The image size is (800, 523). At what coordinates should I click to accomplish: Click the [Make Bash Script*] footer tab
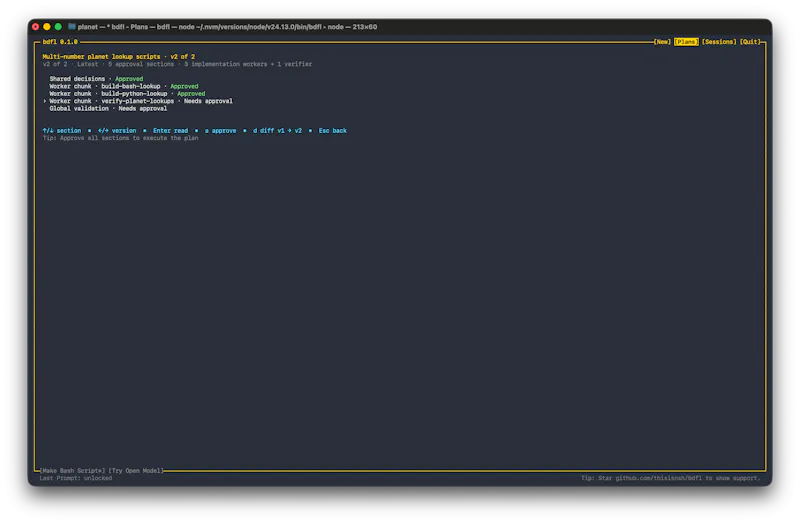coord(72,470)
